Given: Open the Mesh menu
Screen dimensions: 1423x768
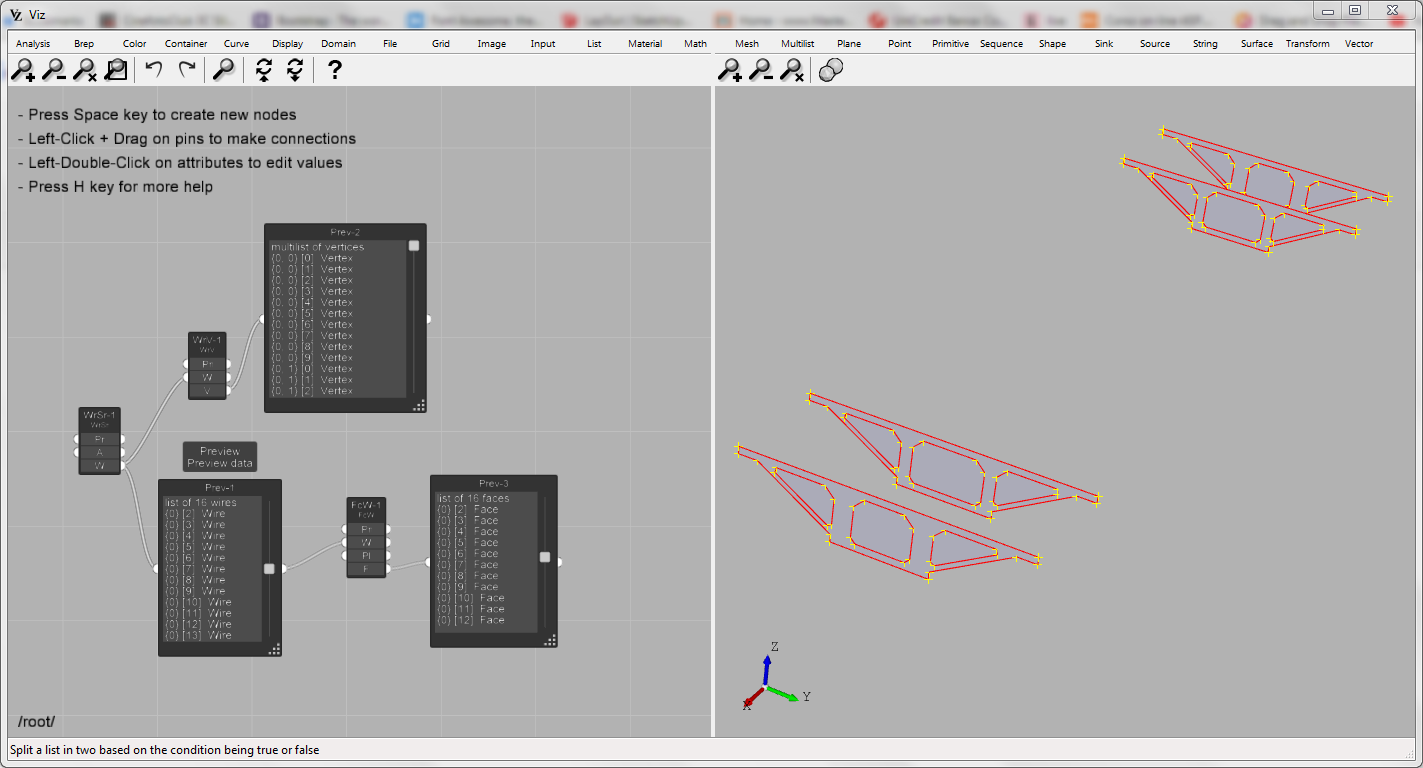Looking at the screenshot, I should [x=747, y=44].
